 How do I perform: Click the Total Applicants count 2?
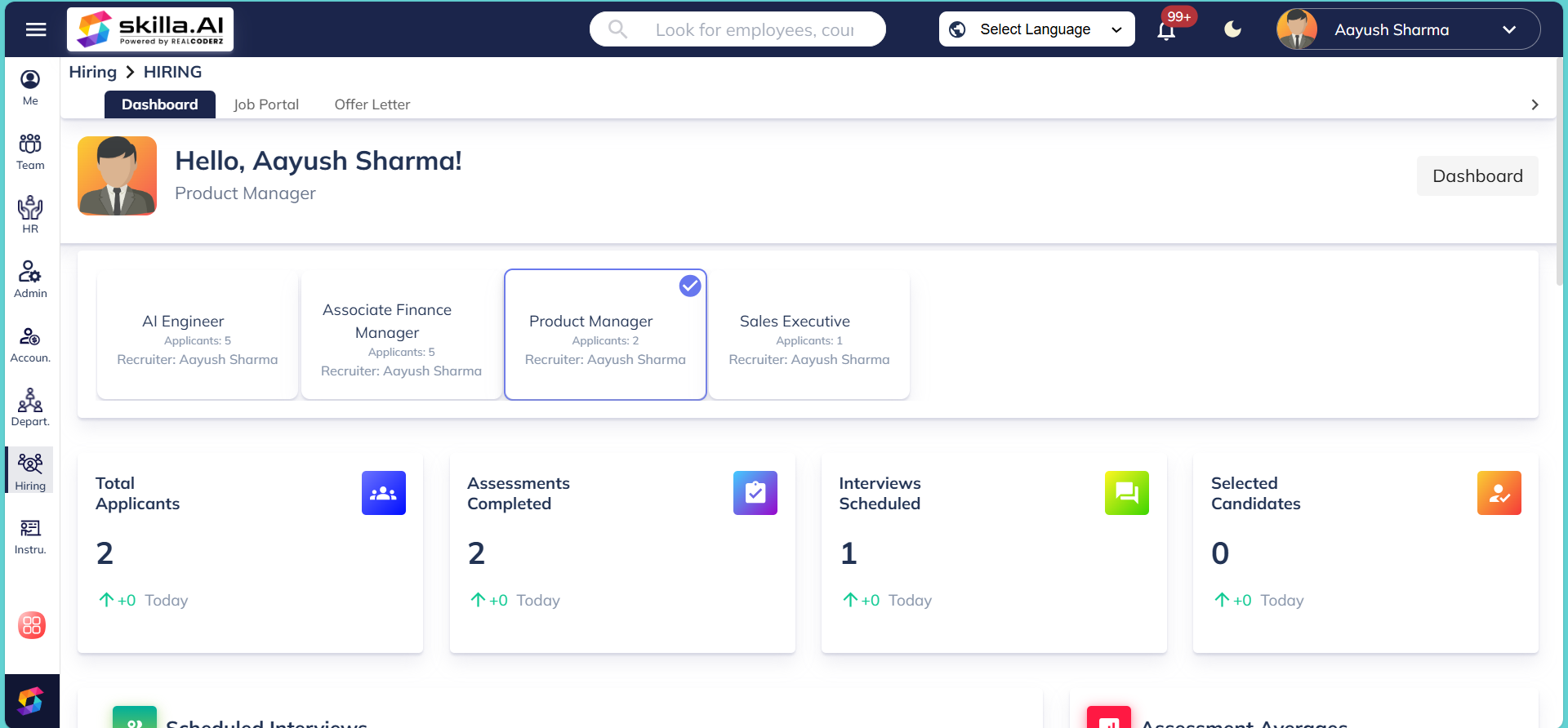105,553
